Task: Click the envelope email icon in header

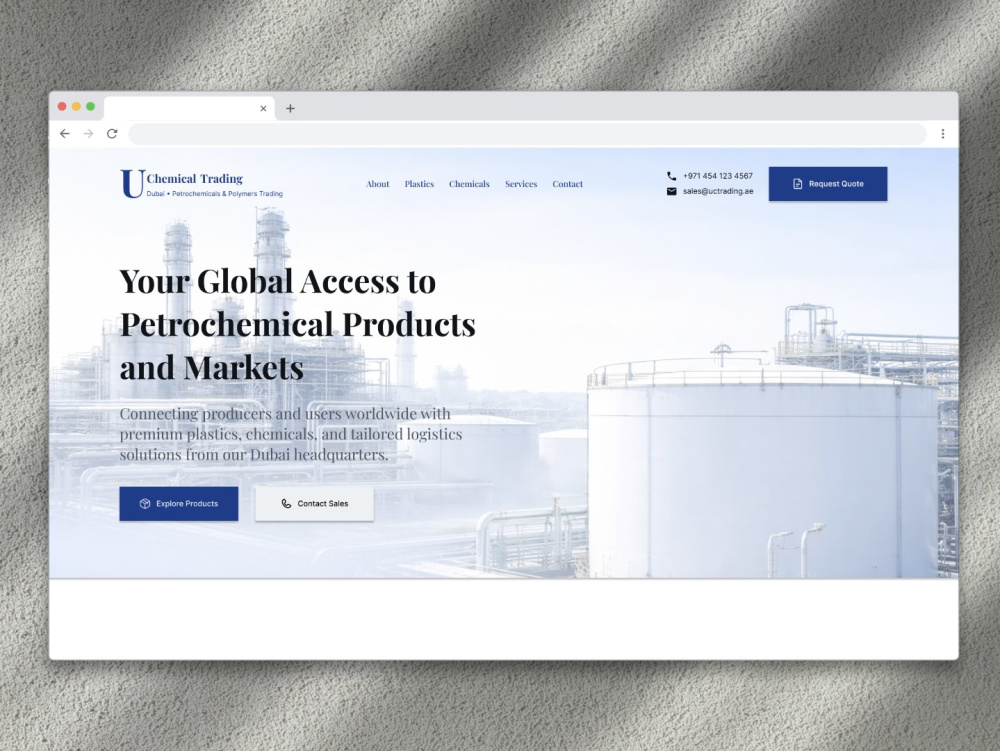Action: tap(672, 191)
